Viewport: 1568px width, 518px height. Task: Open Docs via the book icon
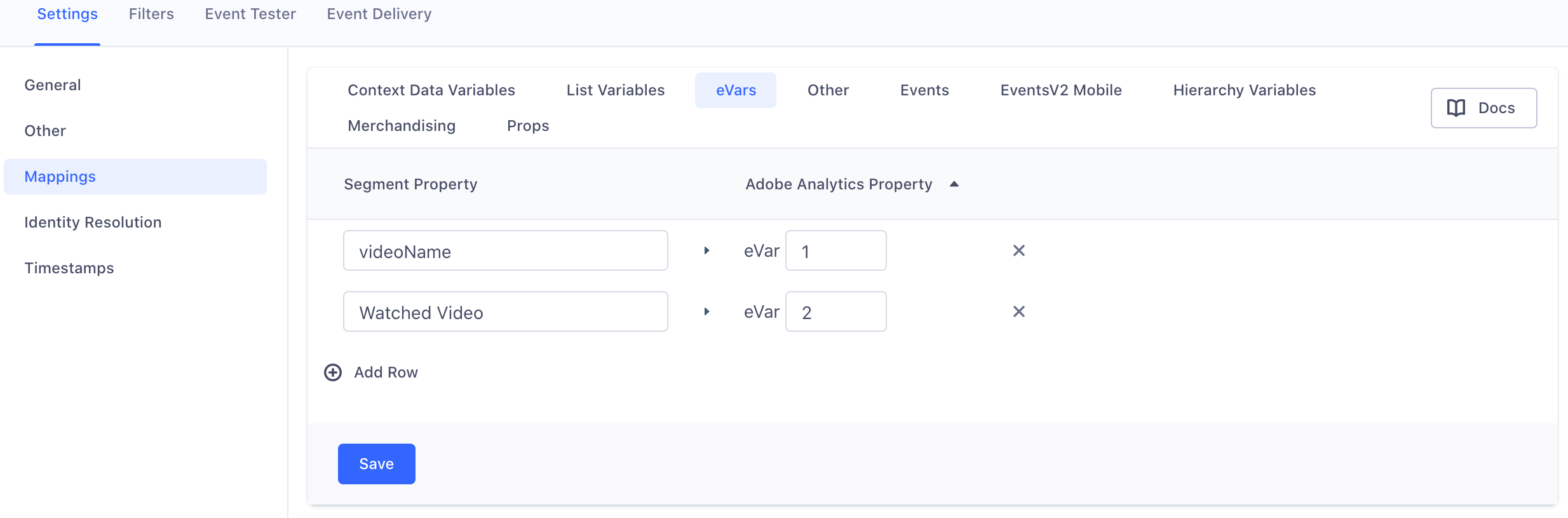pyautogui.click(x=1456, y=108)
